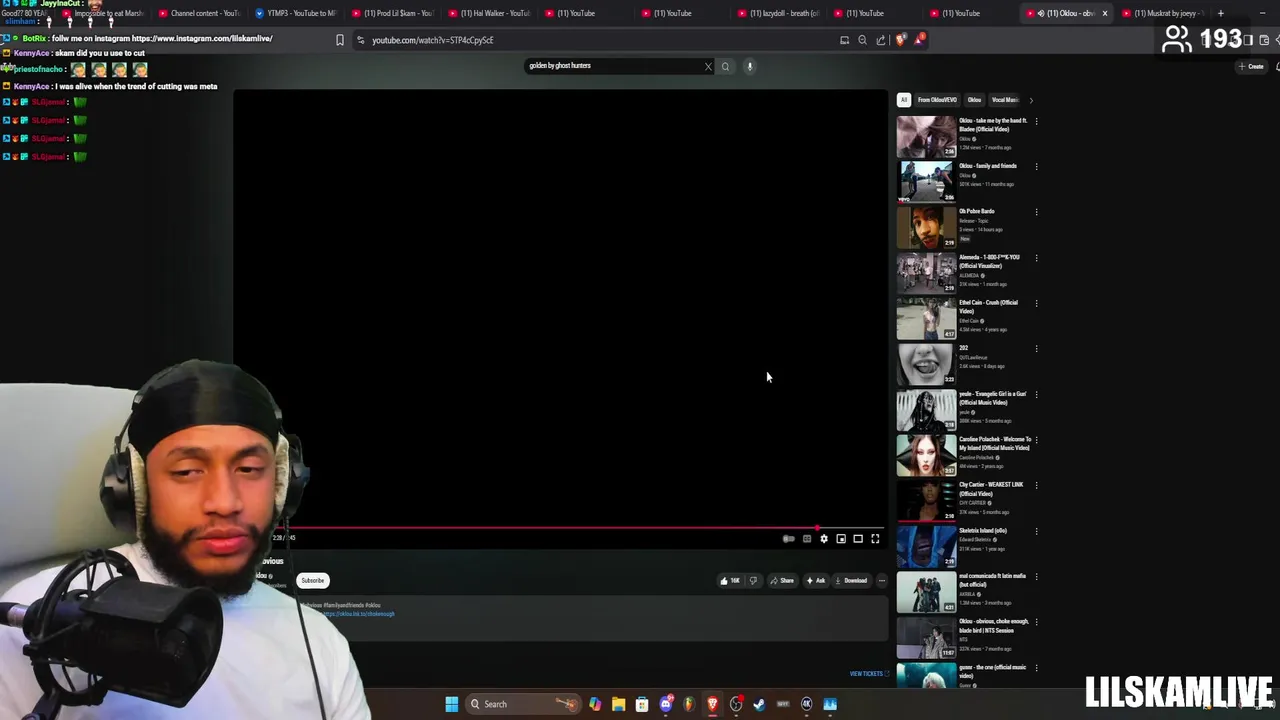
Task: Click the Windows taskbar Search box
Action: (x=523, y=704)
